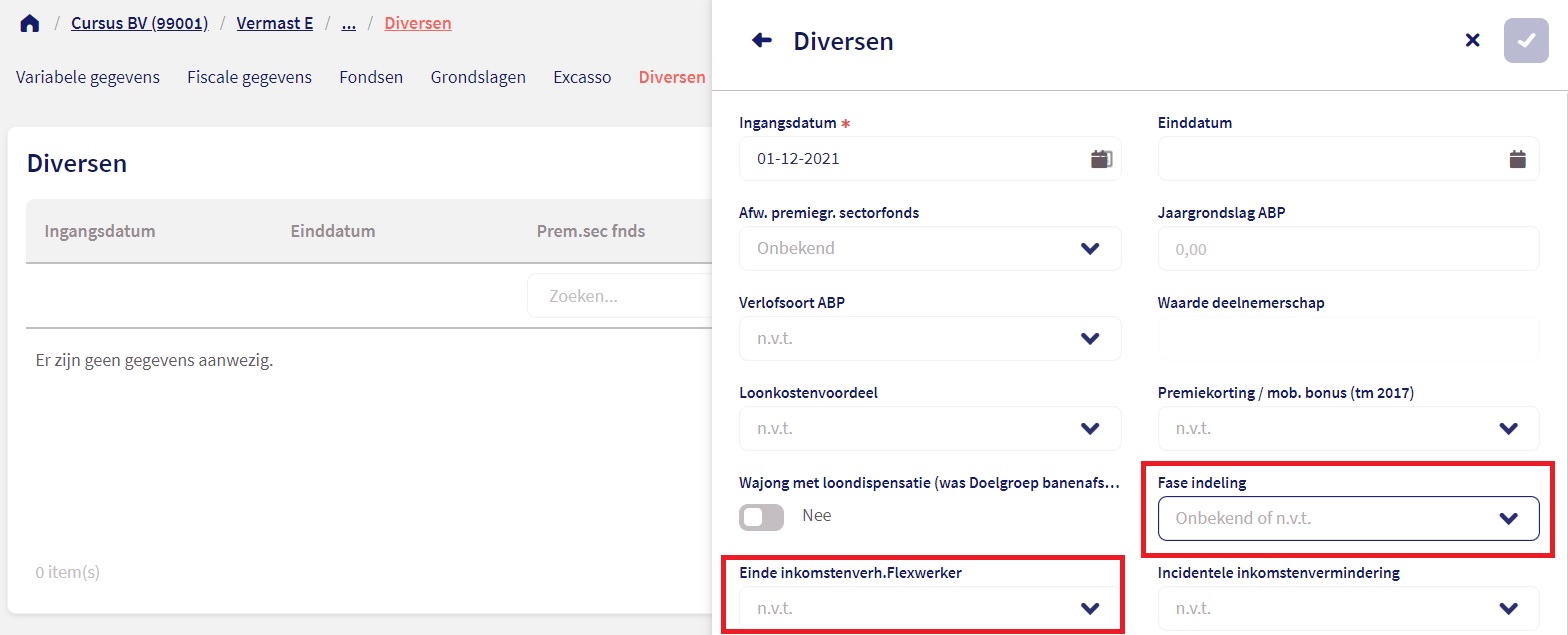Viewport: 1568px width, 635px height.
Task: Go to the home icon in breadcrumb
Action: (30, 24)
